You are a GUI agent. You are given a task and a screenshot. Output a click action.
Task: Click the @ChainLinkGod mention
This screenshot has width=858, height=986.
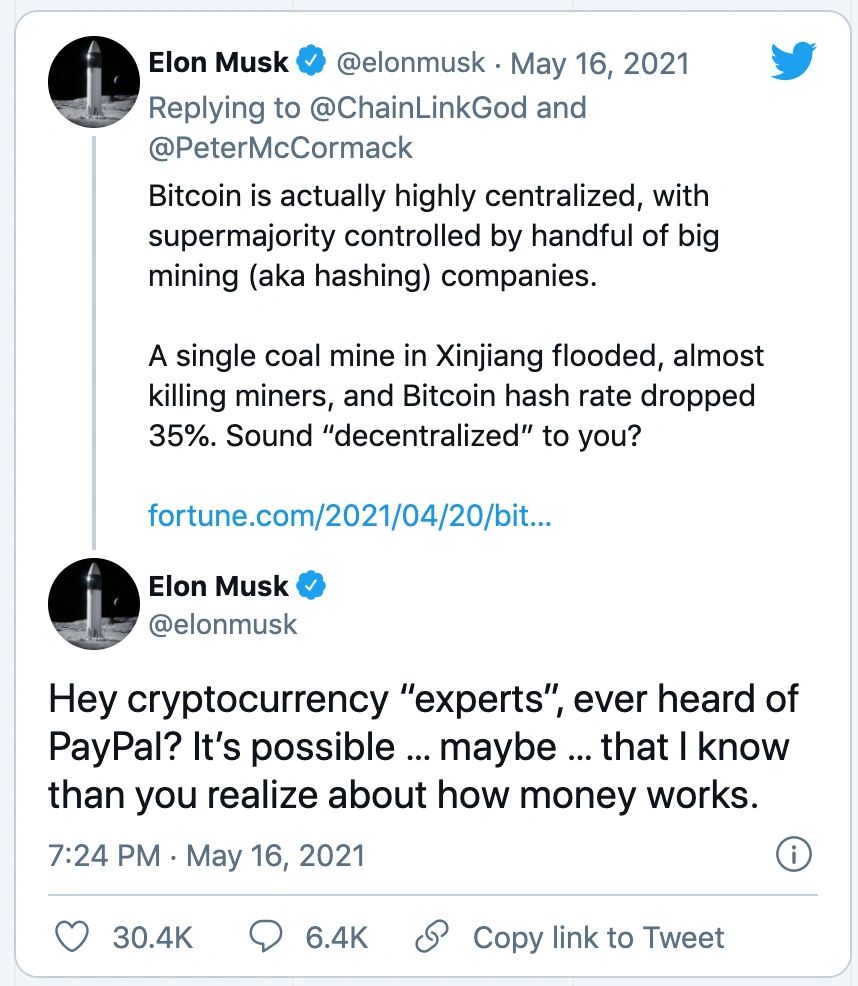coord(413,107)
